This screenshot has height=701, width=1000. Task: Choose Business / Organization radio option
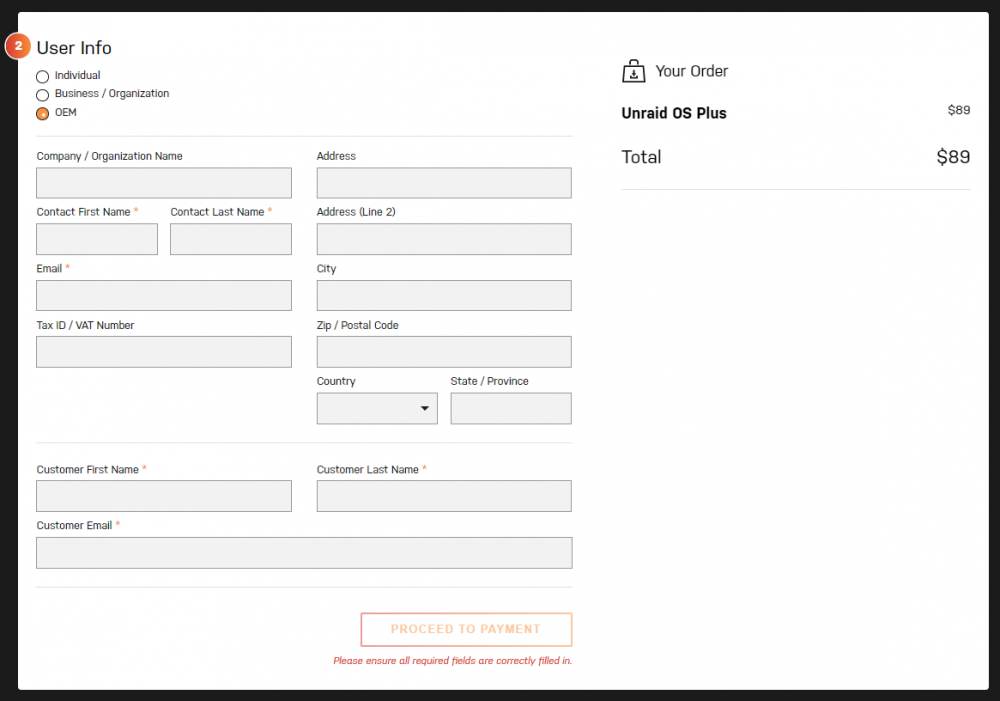click(42, 95)
